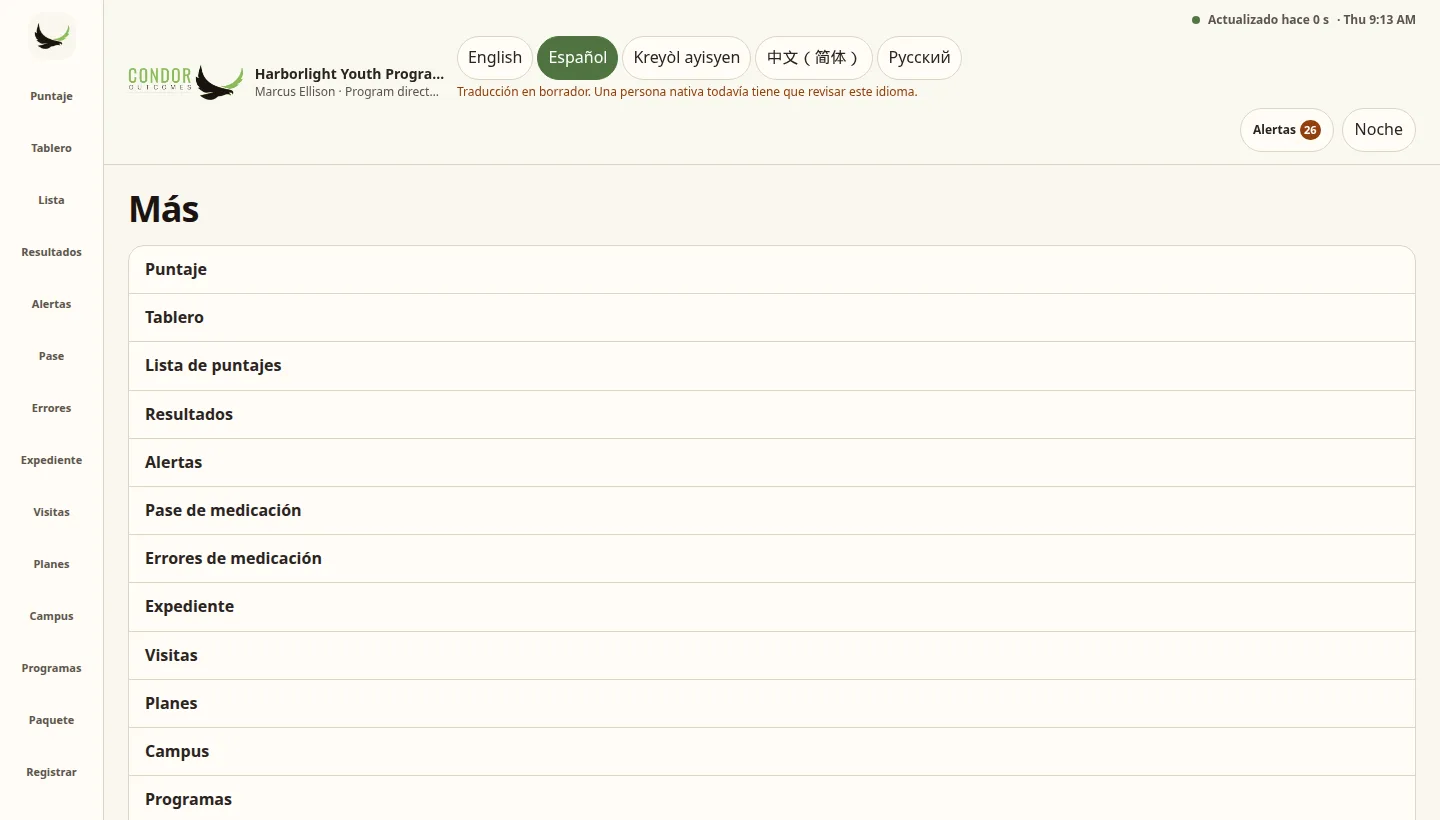Go to Planes in sidebar
The height and width of the screenshot is (820, 1440).
[x=51, y=564]
